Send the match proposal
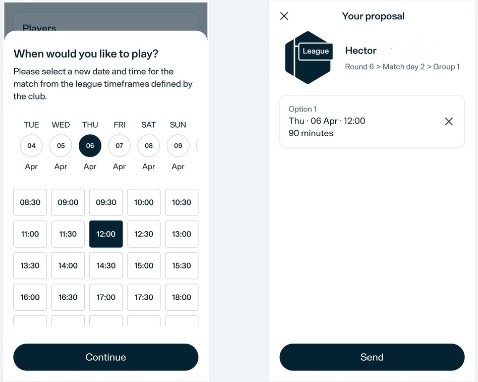The width and height of the screenshot is (478, 382). [372, 357]
